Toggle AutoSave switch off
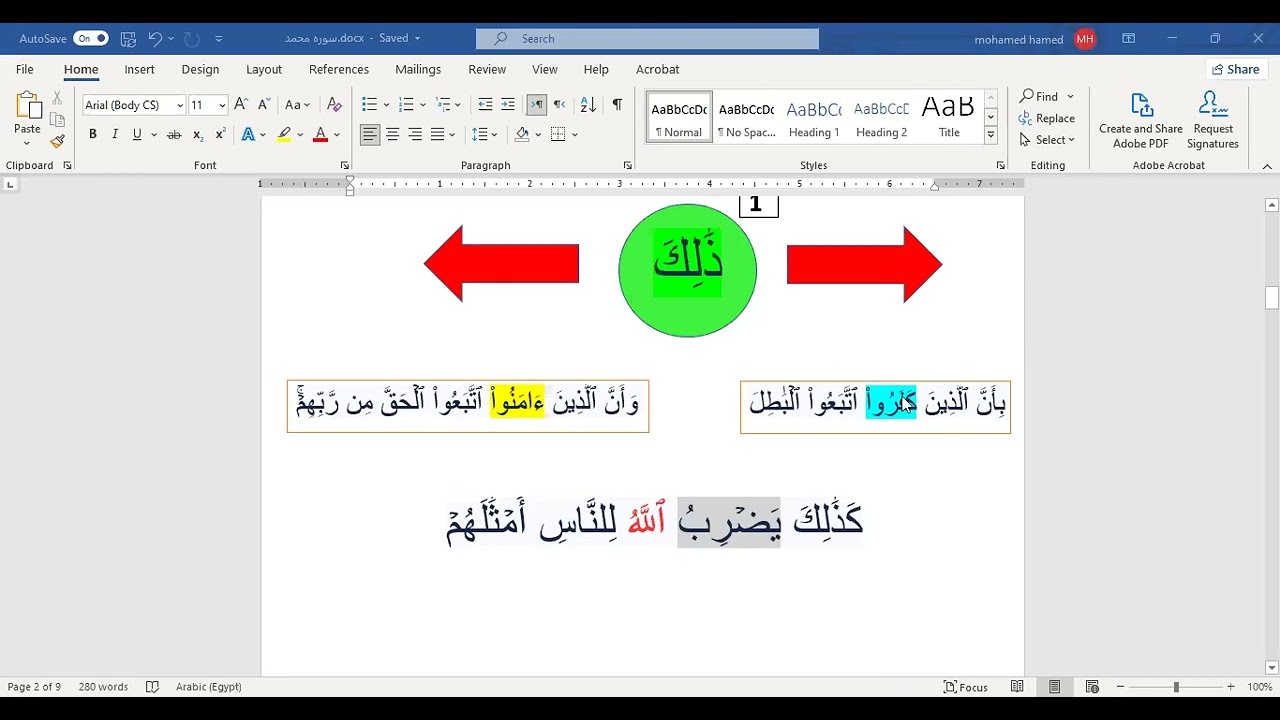Screen dimensions: 1280x720 coord(91,39)
